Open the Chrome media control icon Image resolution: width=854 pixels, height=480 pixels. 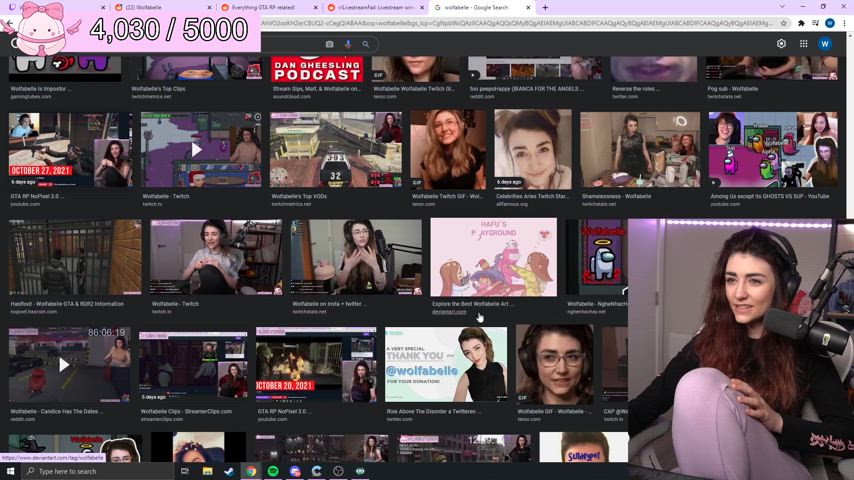pyautogui.click(x=815, y=23)
